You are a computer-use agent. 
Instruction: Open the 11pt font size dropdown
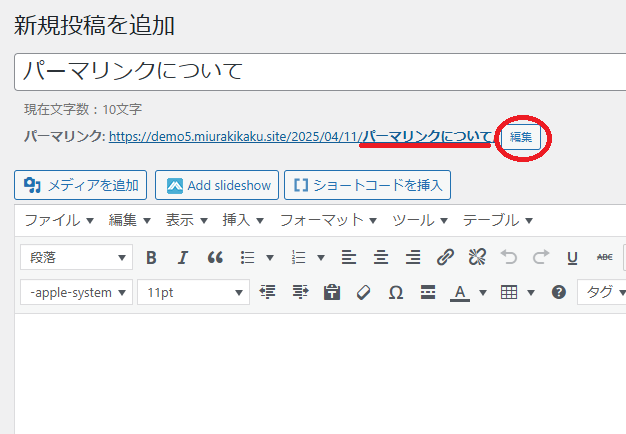tap(194, 292)
